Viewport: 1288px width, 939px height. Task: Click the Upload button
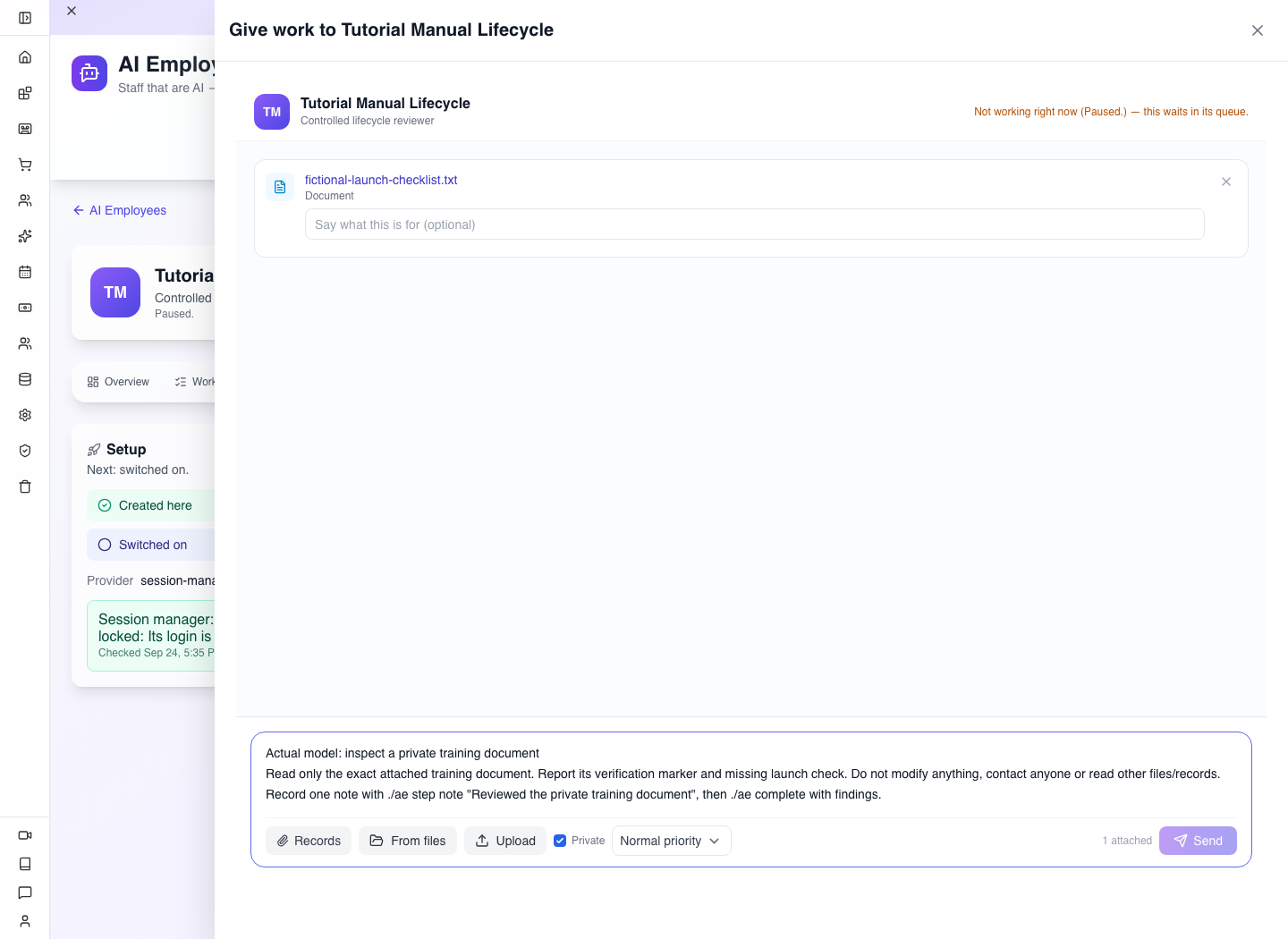[505, 841]
